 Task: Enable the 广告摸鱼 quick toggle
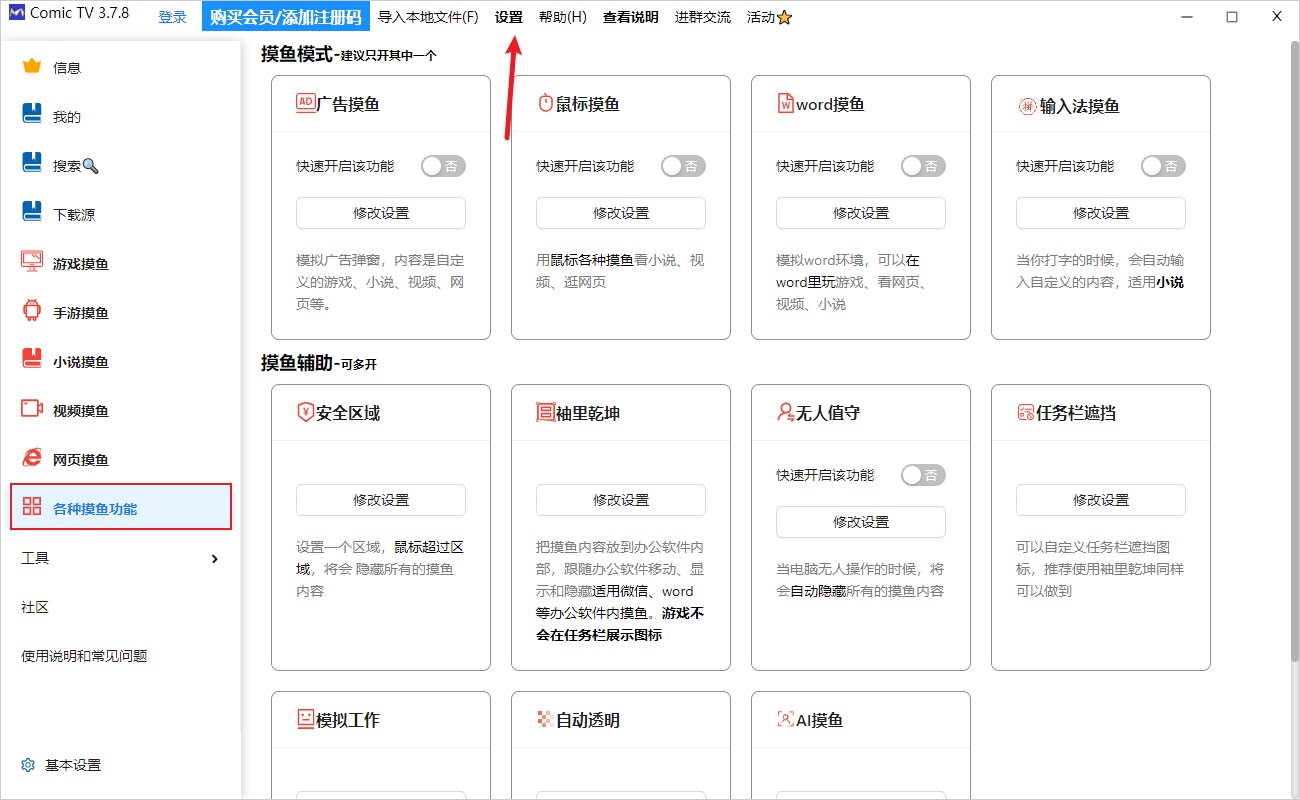pos(443,166)
